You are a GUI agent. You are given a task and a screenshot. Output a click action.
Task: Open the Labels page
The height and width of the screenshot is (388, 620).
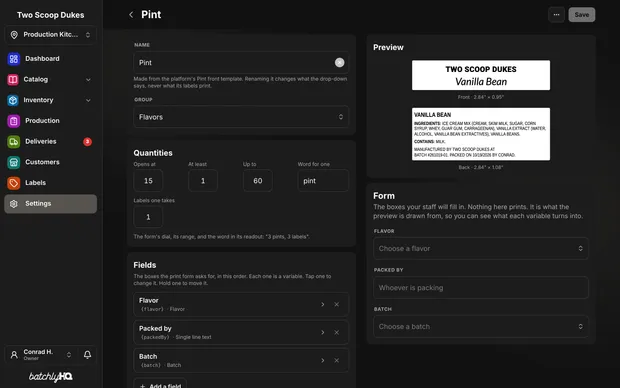51,183
